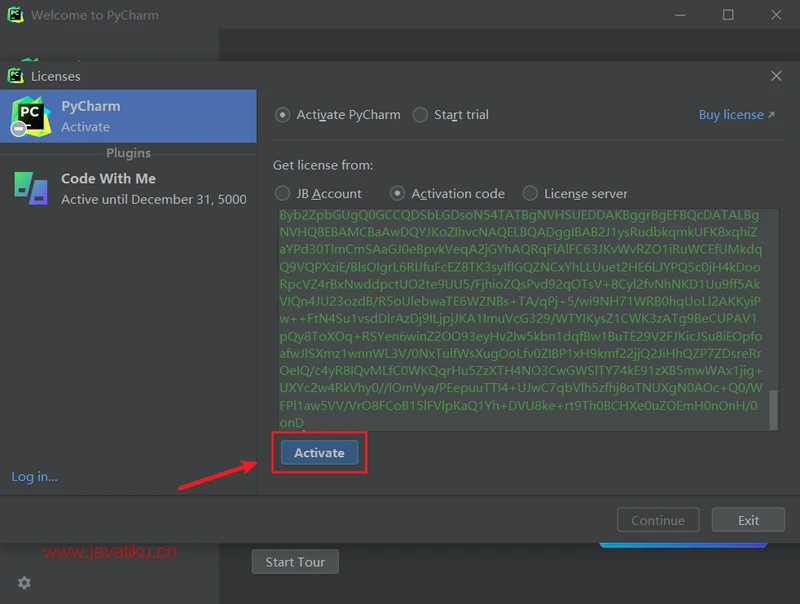Select the Activate PyCharm radio button

283,115
